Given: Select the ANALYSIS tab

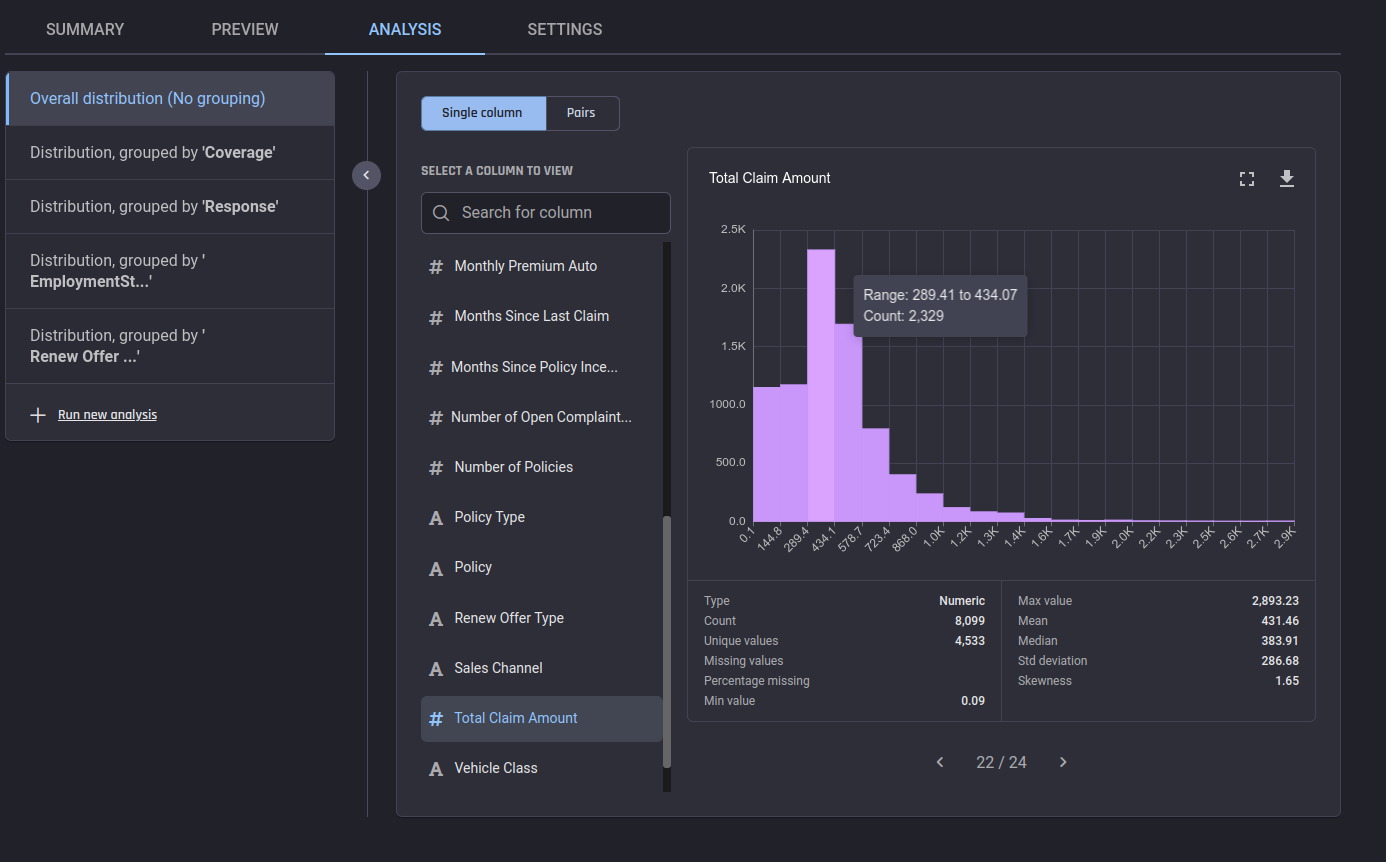Looking at the screenshot, I should click(x=405, y=29).
